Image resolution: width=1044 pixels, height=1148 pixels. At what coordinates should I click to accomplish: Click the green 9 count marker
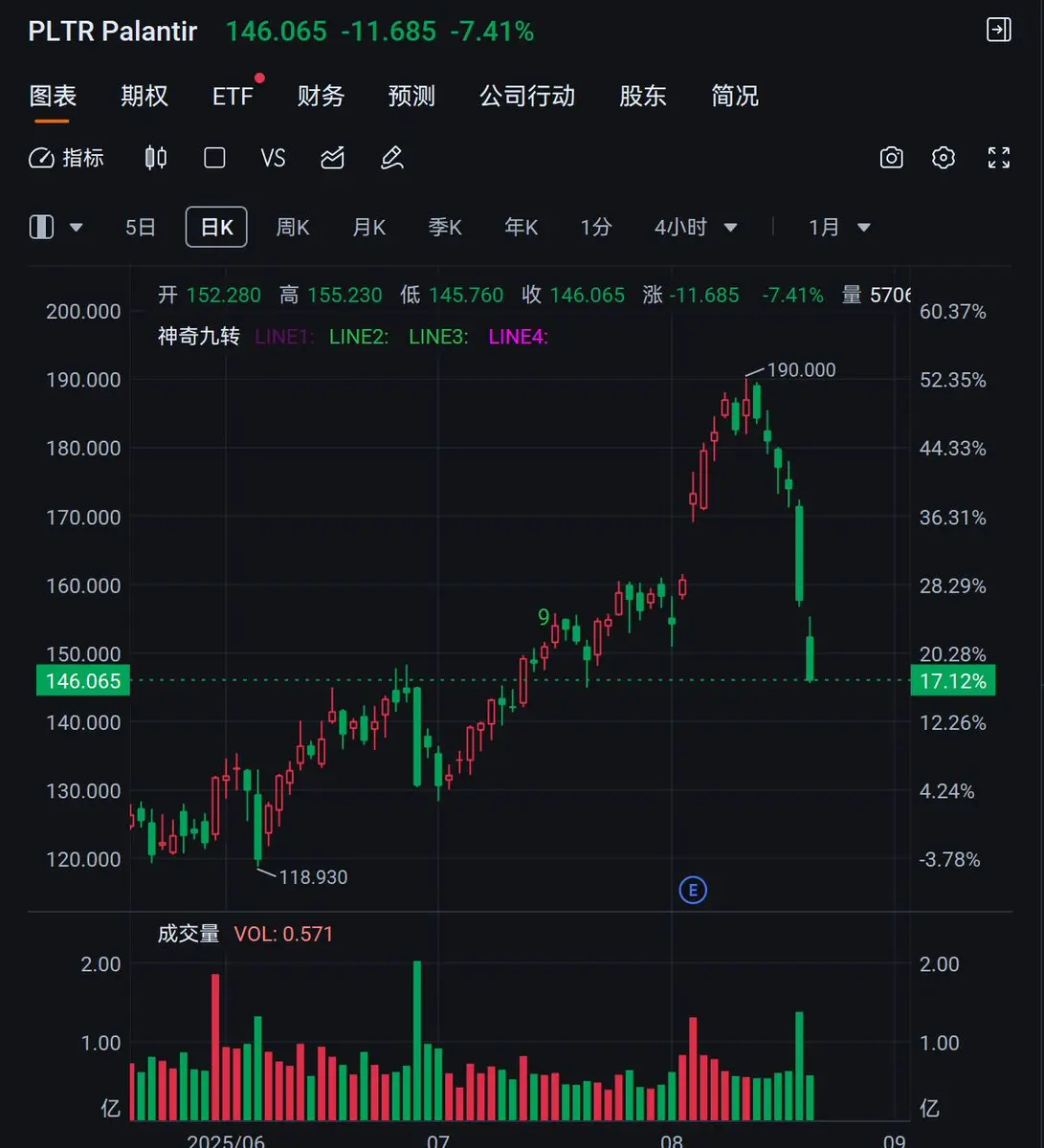tap(544, 617)
